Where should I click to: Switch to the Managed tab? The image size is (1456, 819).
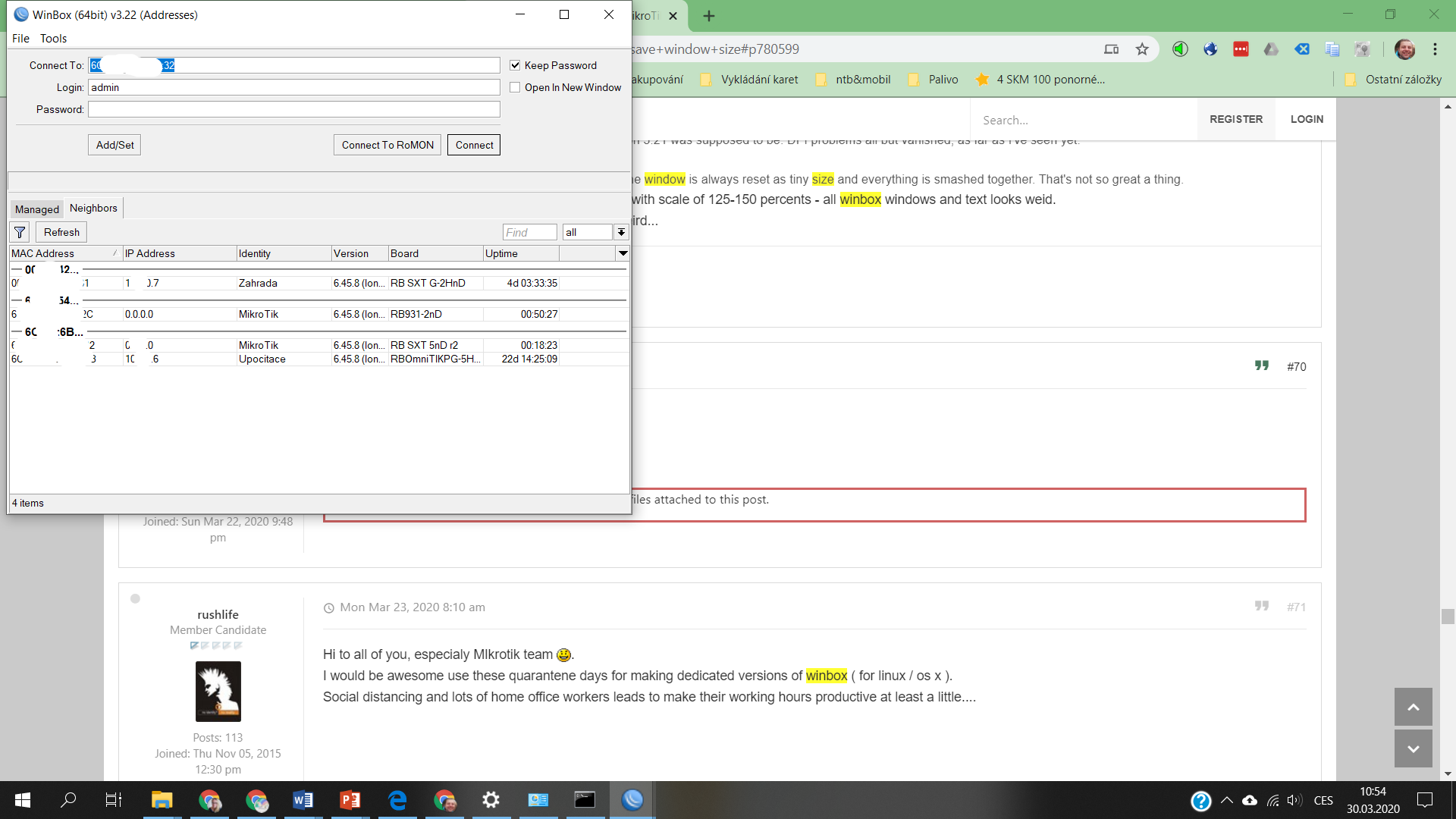click(x=36, y=209)
